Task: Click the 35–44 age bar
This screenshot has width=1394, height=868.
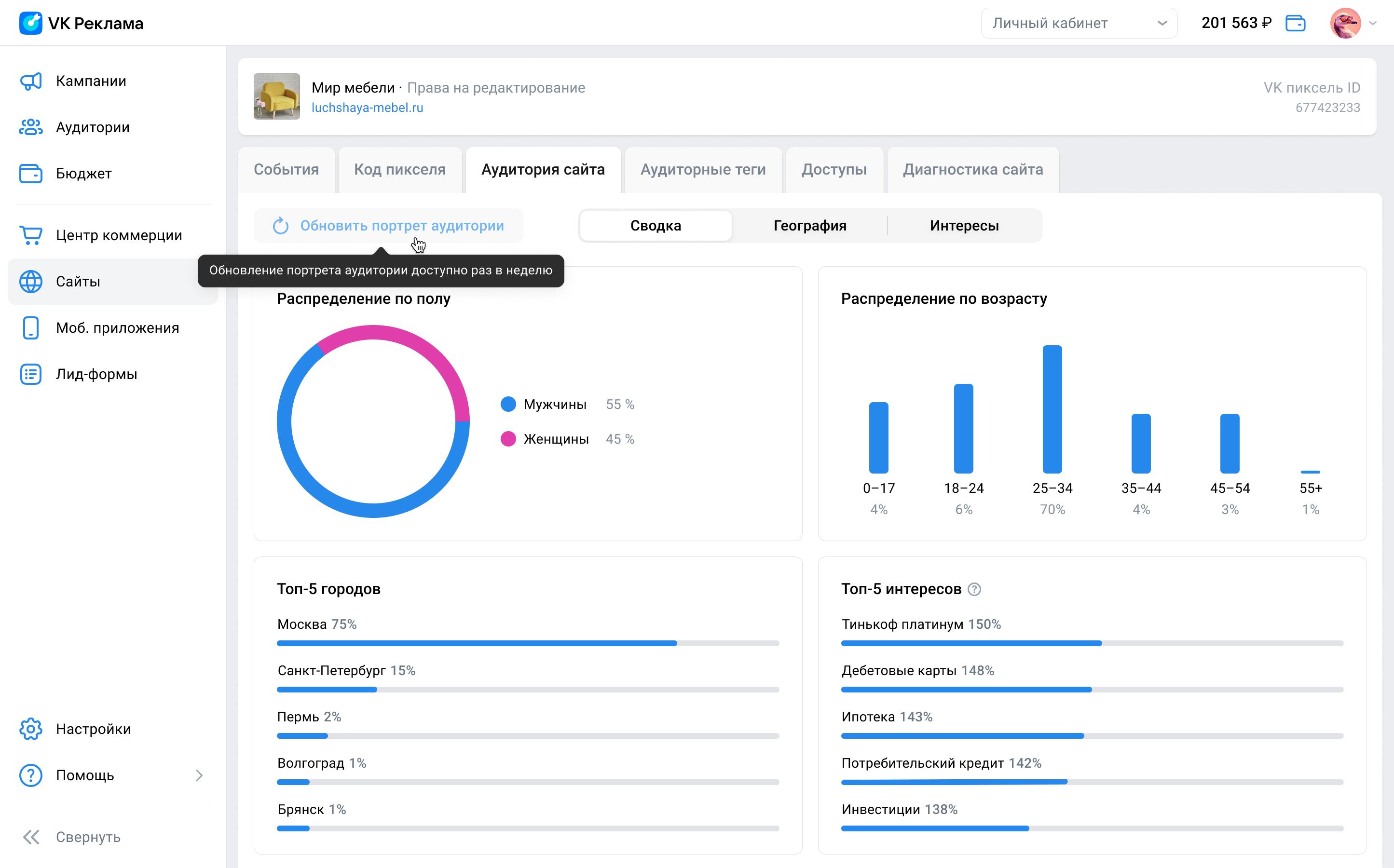Action: (x=1141, y=444)
